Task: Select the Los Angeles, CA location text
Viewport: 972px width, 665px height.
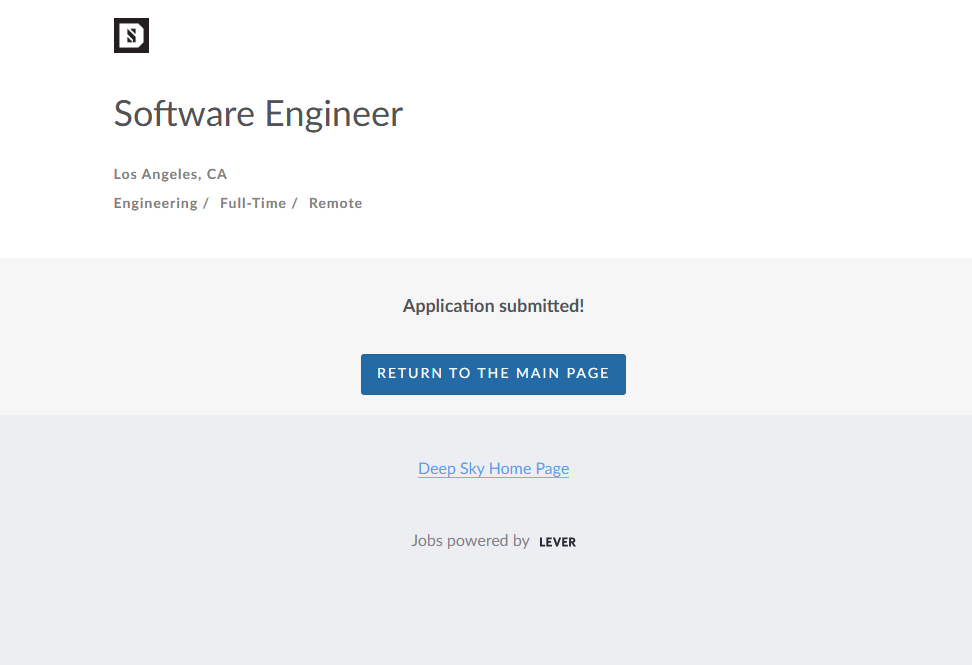Action: coord(170,174)
